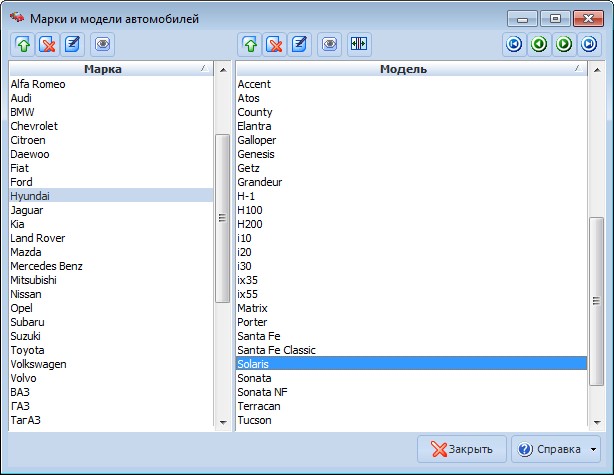This screenshot has height=475, width=614.
Task: Sort brands by Марка column header
Action: [x=111, y=69]
